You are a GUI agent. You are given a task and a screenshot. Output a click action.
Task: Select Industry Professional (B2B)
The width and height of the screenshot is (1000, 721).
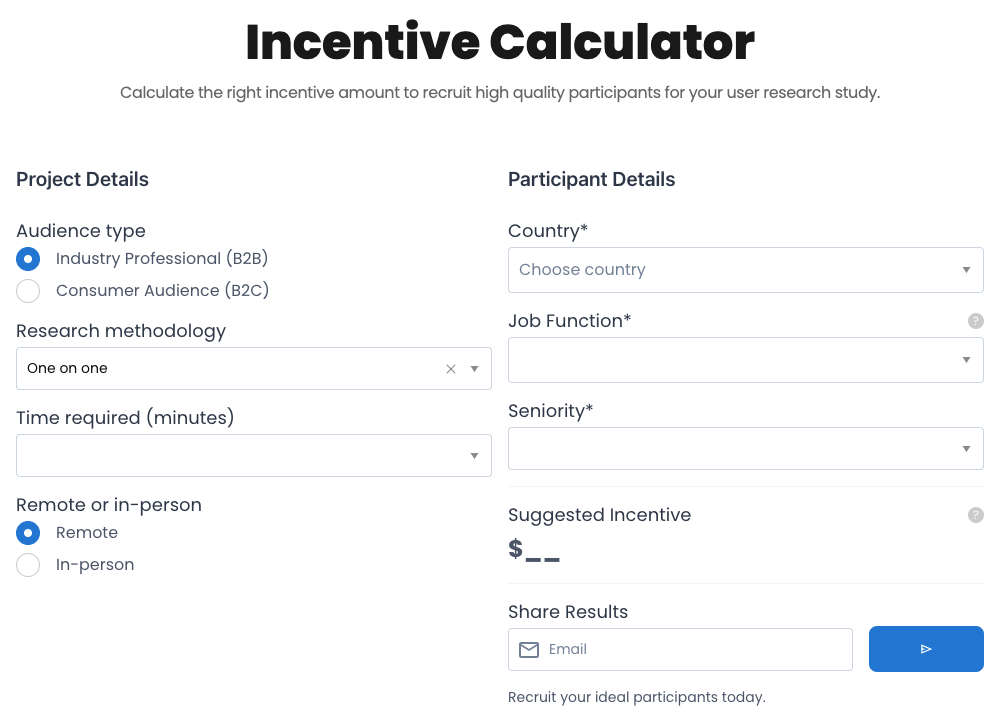pos(28,258)
